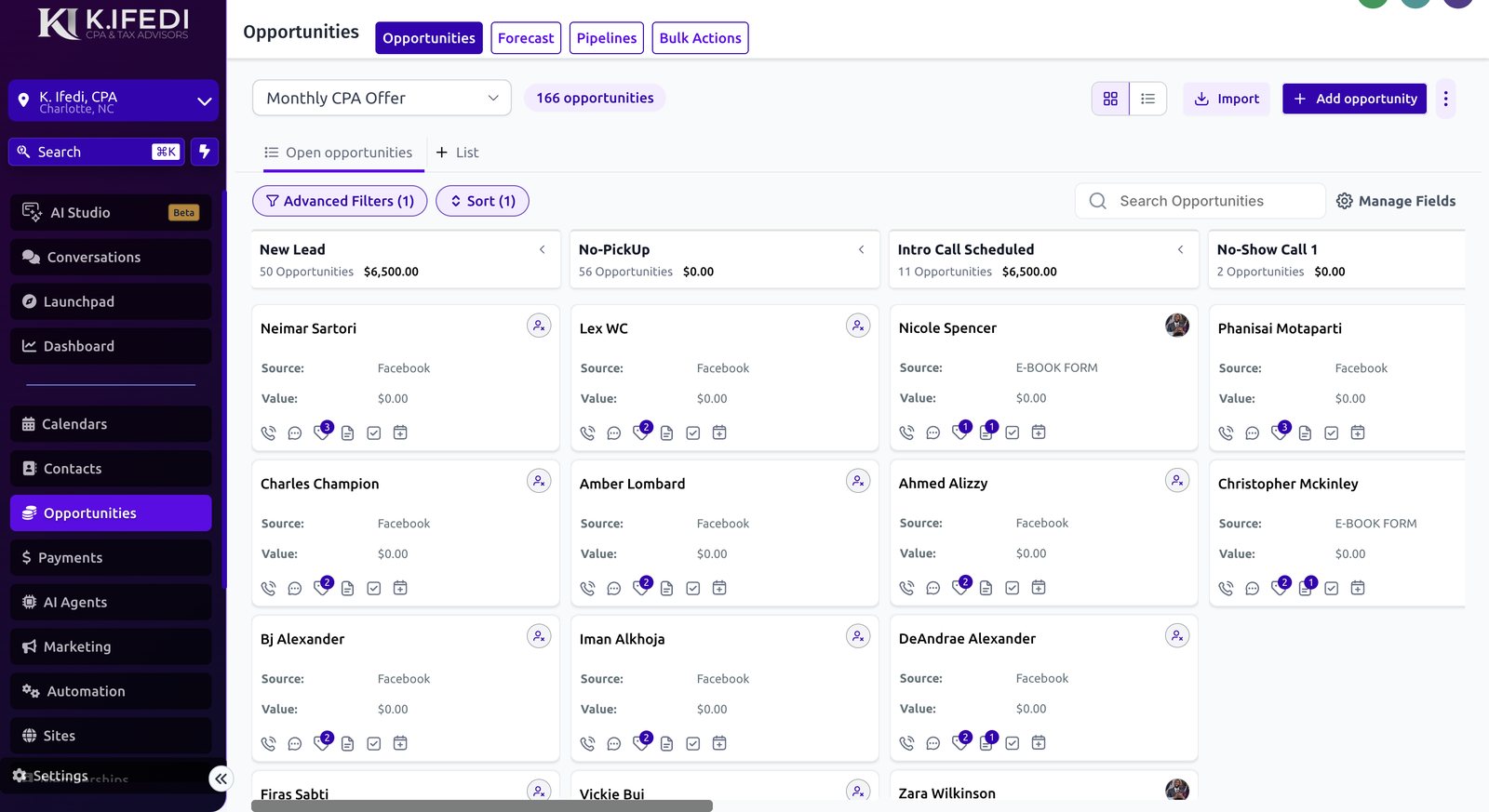1489x812 pixels.
Task: Click the quick actions lightning icon
Action: coord(205,152)
